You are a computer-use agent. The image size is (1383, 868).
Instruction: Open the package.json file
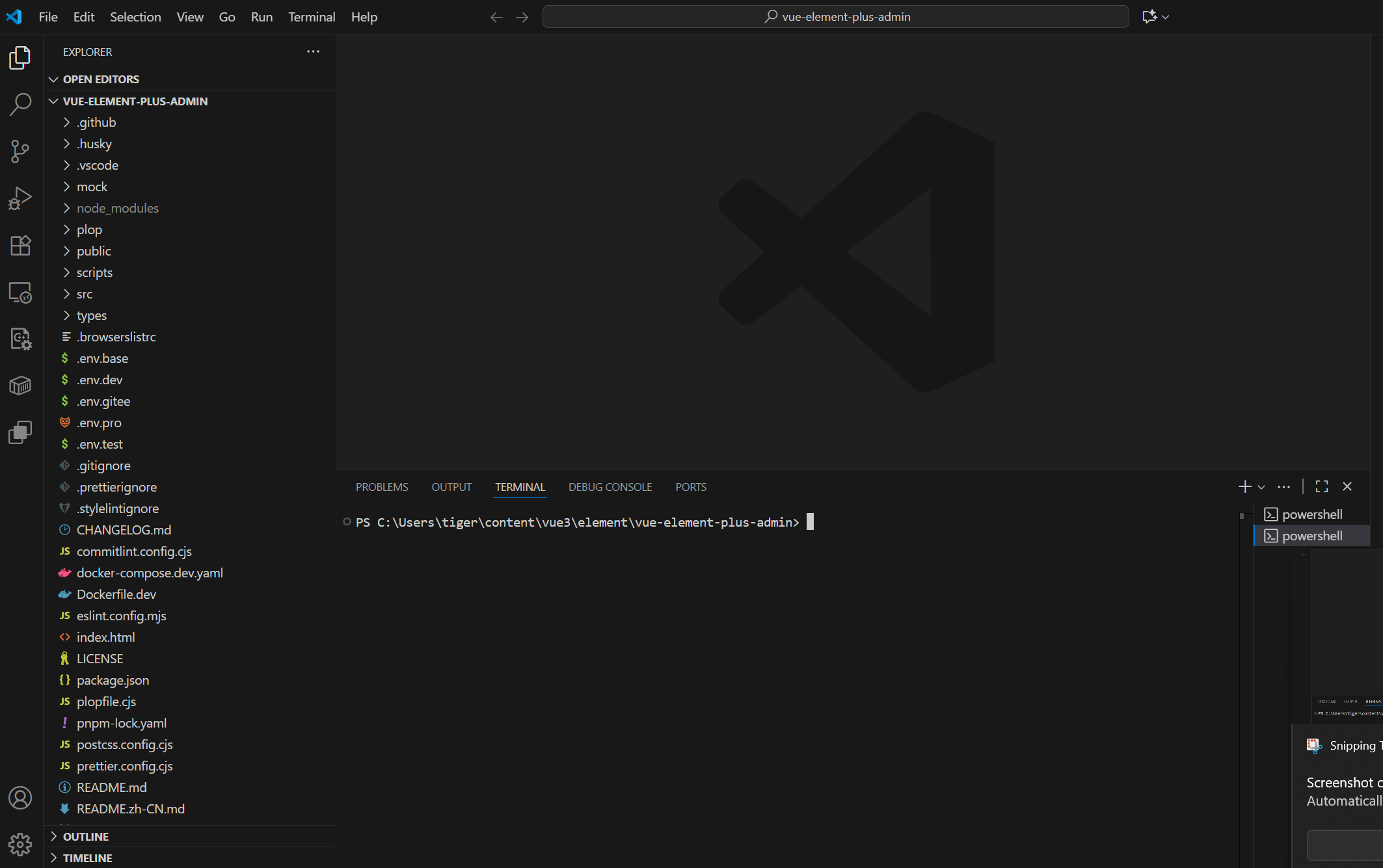point(189,680)
